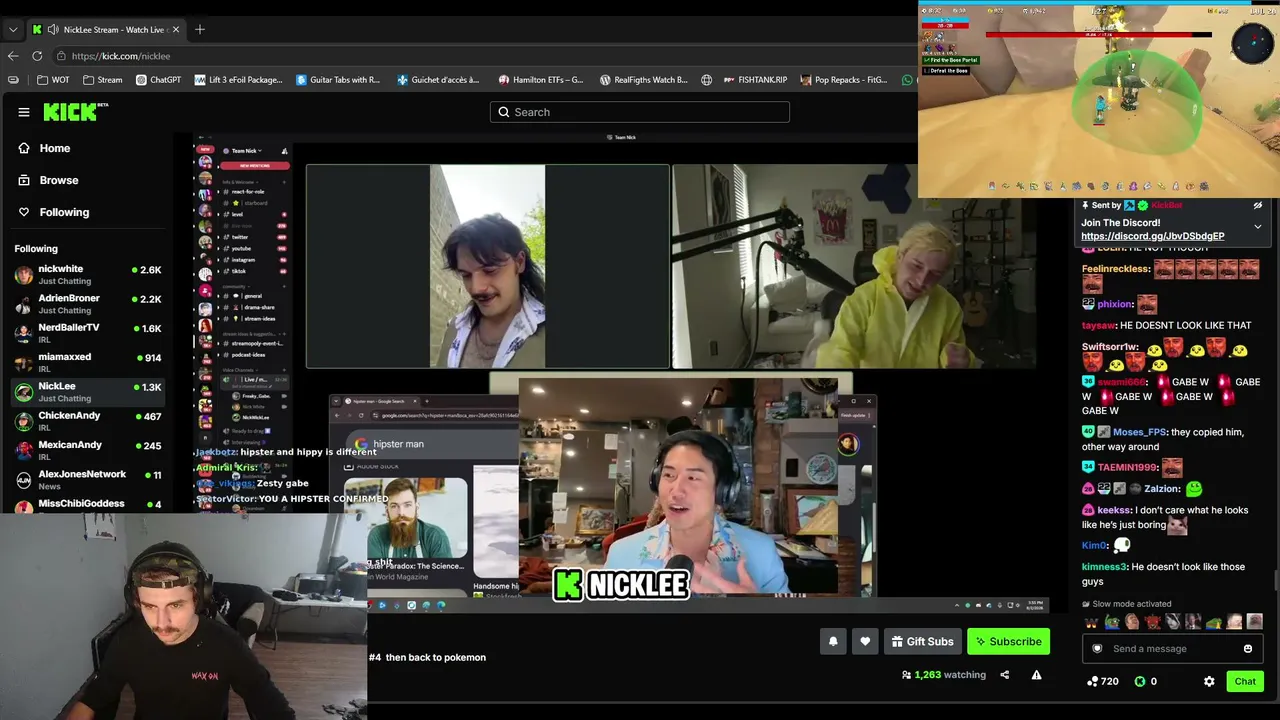Open the ChatGPT bookmark
Image resolution: width=1280 pixels, height=720 pixels.
158,80
